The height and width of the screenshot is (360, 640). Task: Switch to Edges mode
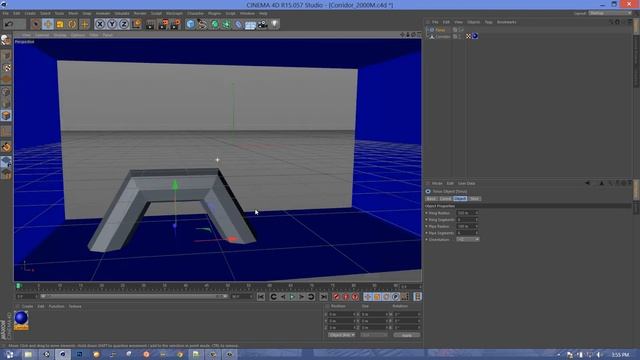coord(6,104)
